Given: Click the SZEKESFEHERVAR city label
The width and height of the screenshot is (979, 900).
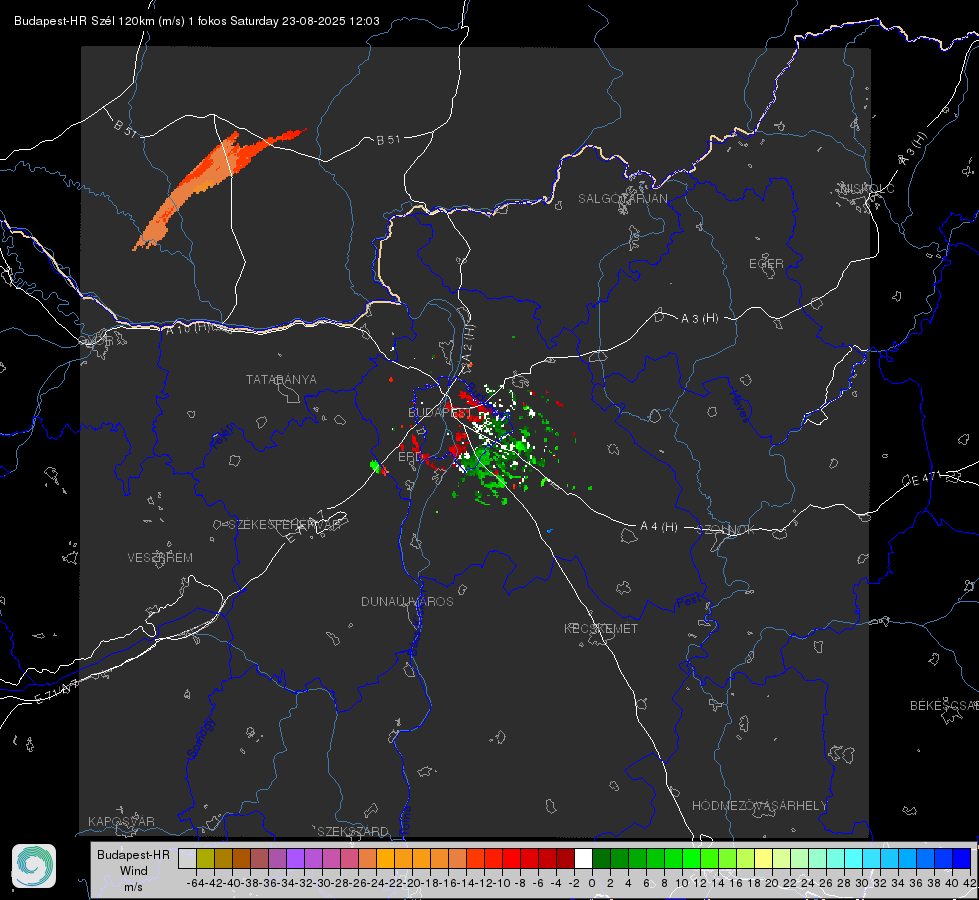Looking at the screenshot, I should [x=284, y=525].
